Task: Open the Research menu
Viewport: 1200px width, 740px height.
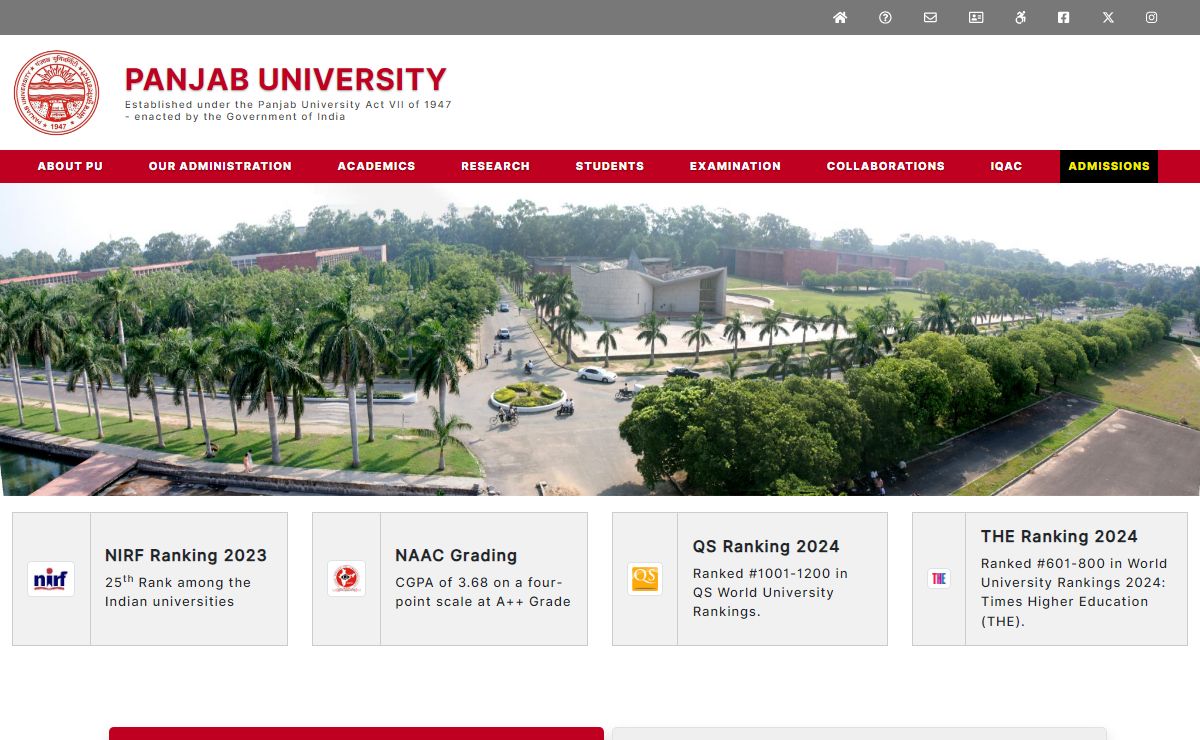Action: (x=495, y=166)
